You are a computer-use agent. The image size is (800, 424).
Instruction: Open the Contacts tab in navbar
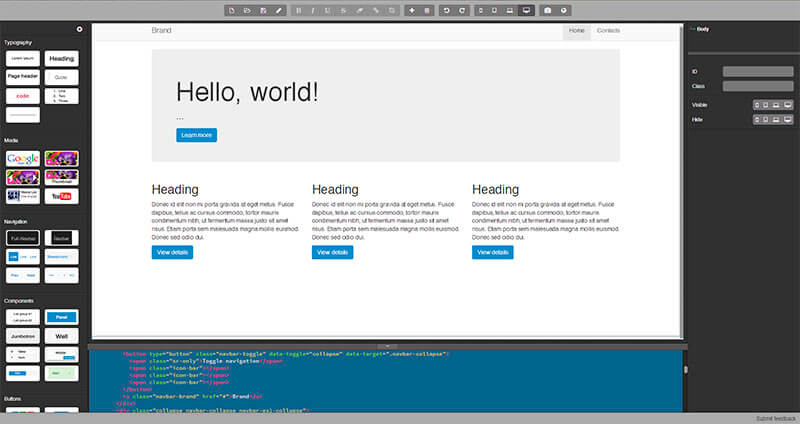[x=608, y=31]
